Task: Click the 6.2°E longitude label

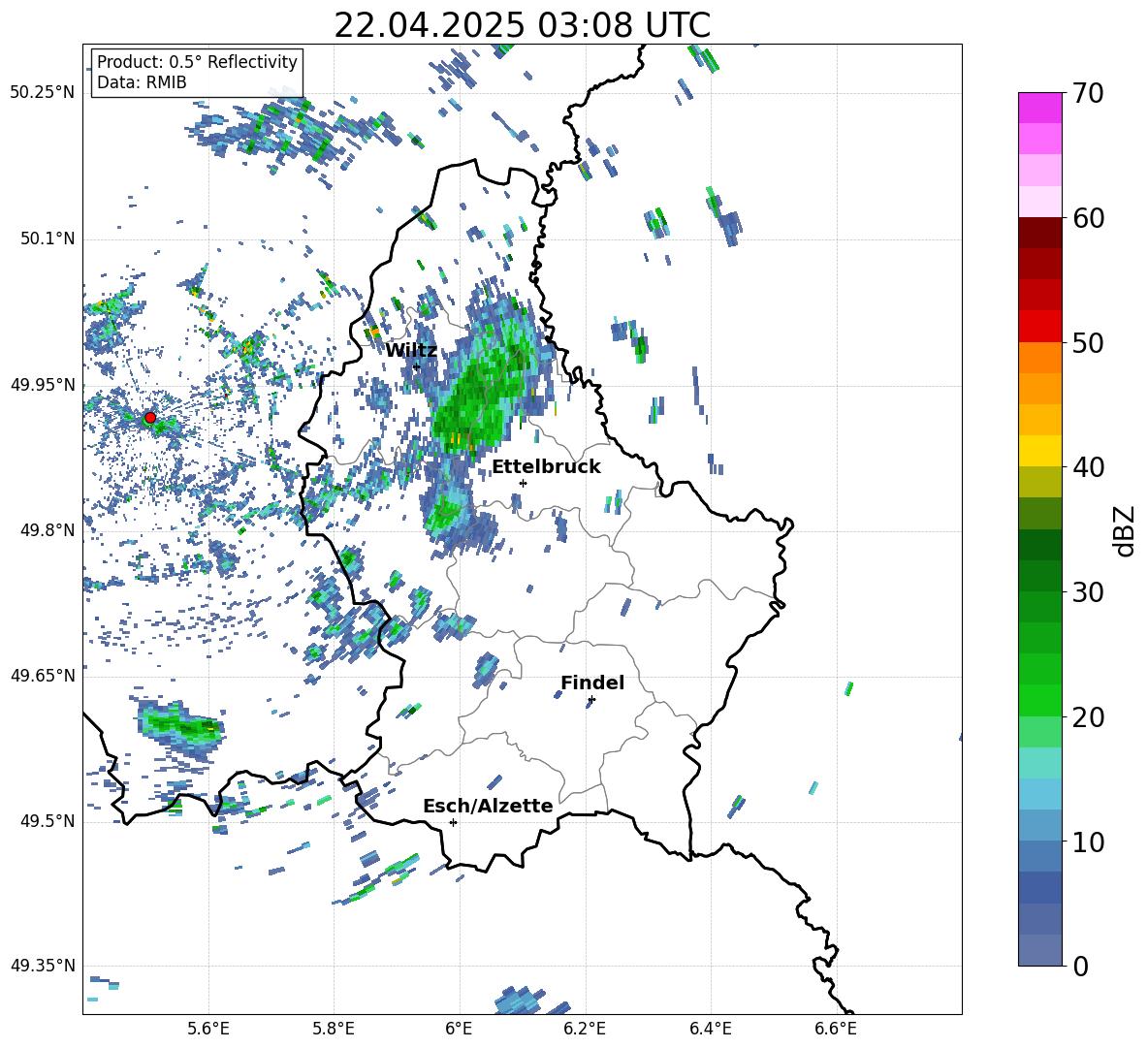Action: click(x=585, y=1029)
